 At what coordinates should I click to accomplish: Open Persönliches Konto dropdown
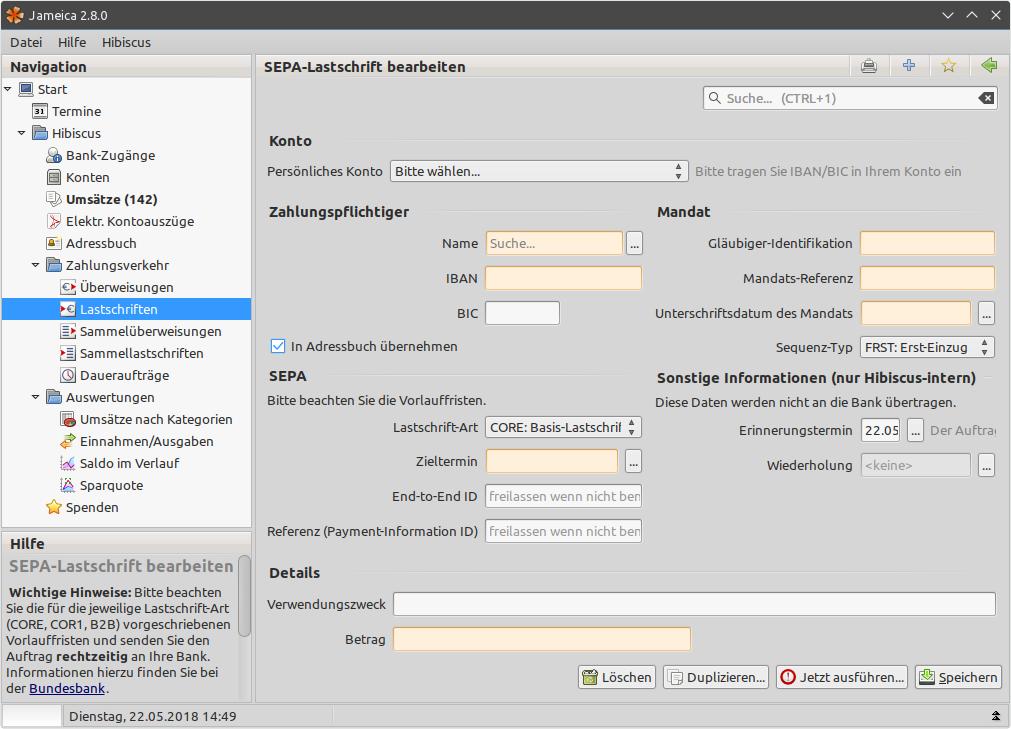click(x=539, y=171)
